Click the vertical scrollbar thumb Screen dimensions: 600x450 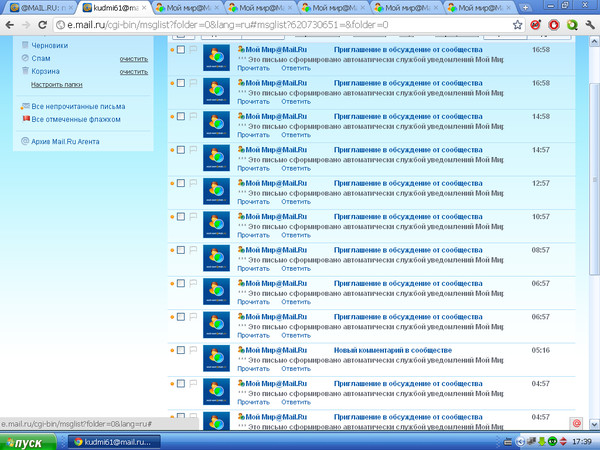[594, 178]
